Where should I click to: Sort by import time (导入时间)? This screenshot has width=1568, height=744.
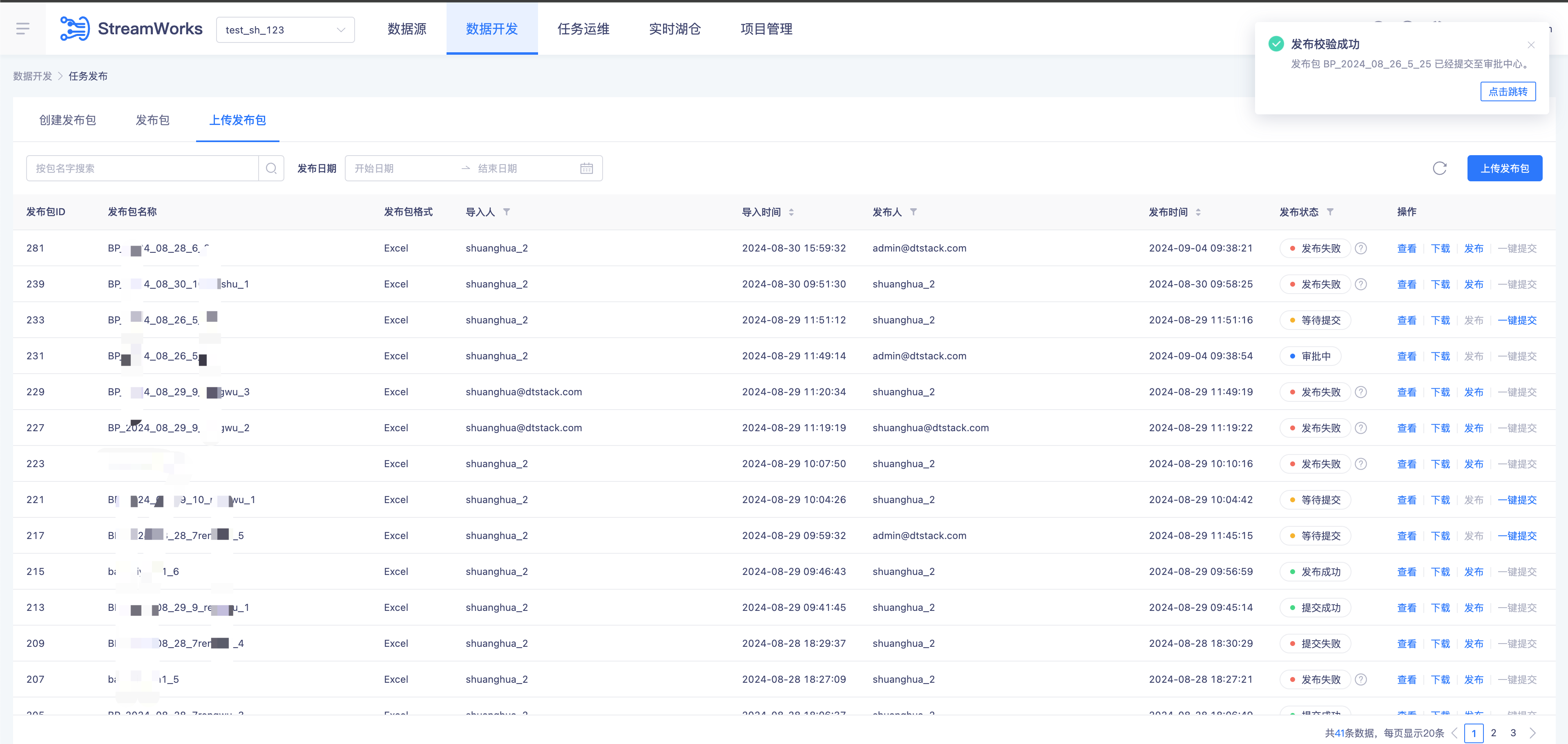coord(791,212)
